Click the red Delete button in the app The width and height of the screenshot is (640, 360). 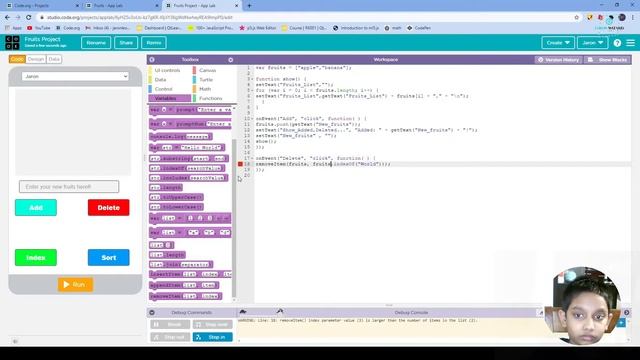pos(109,208)
